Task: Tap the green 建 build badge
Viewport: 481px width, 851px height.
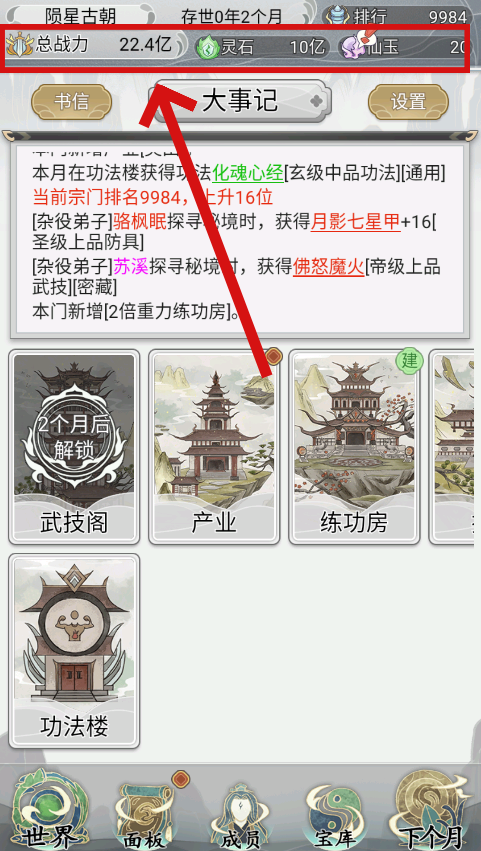Action: click(409, 360)
